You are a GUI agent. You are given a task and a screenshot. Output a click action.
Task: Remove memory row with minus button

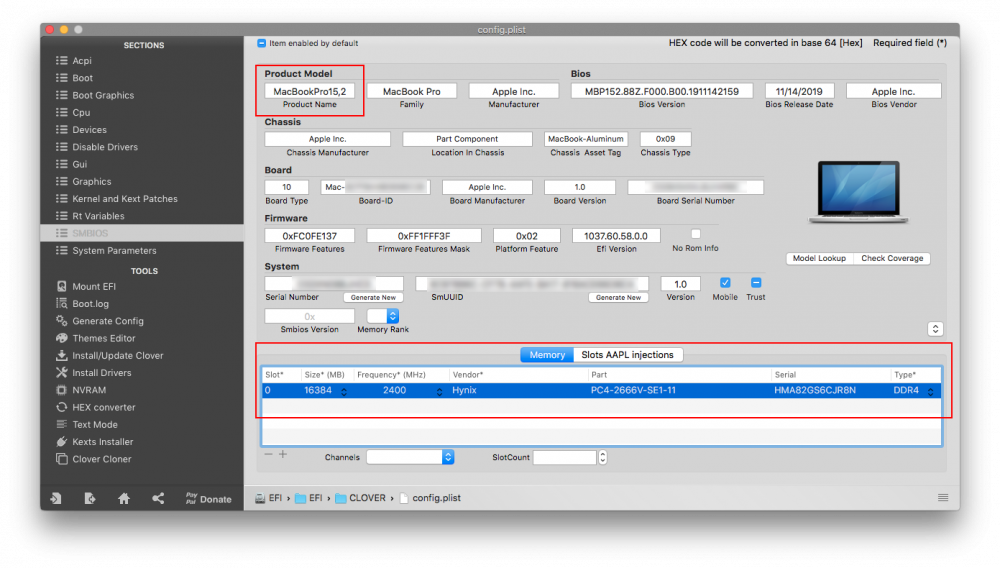point(268,455)
